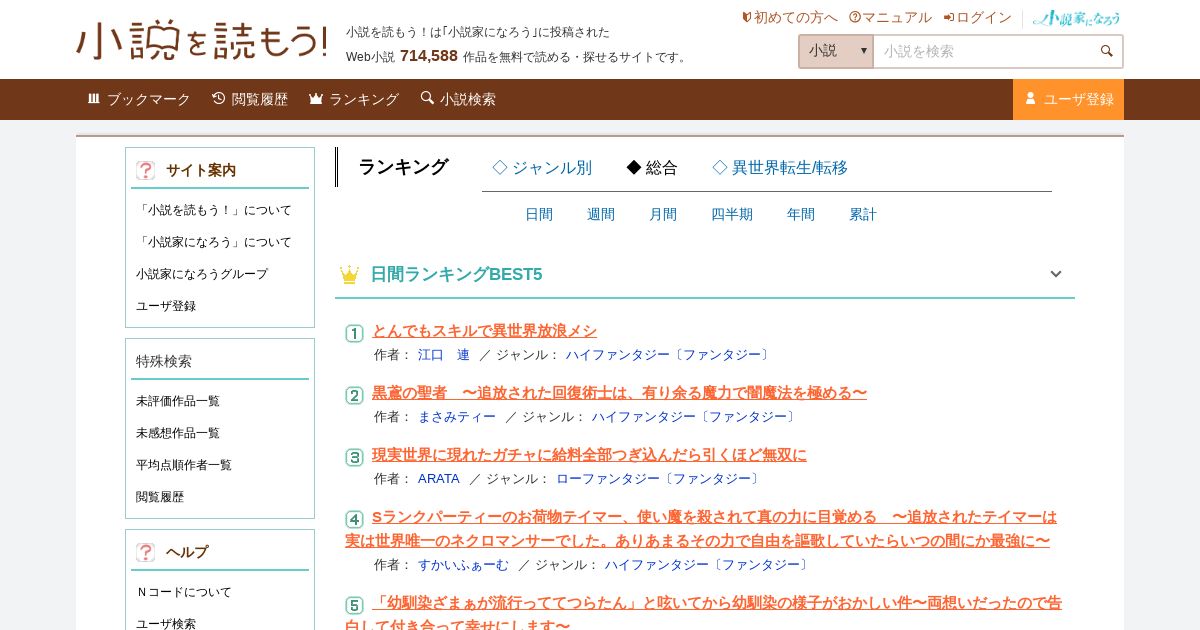Screen dimensions: 1200x630
Task: Select the 週間 ranking period
Action: point(601,214)
